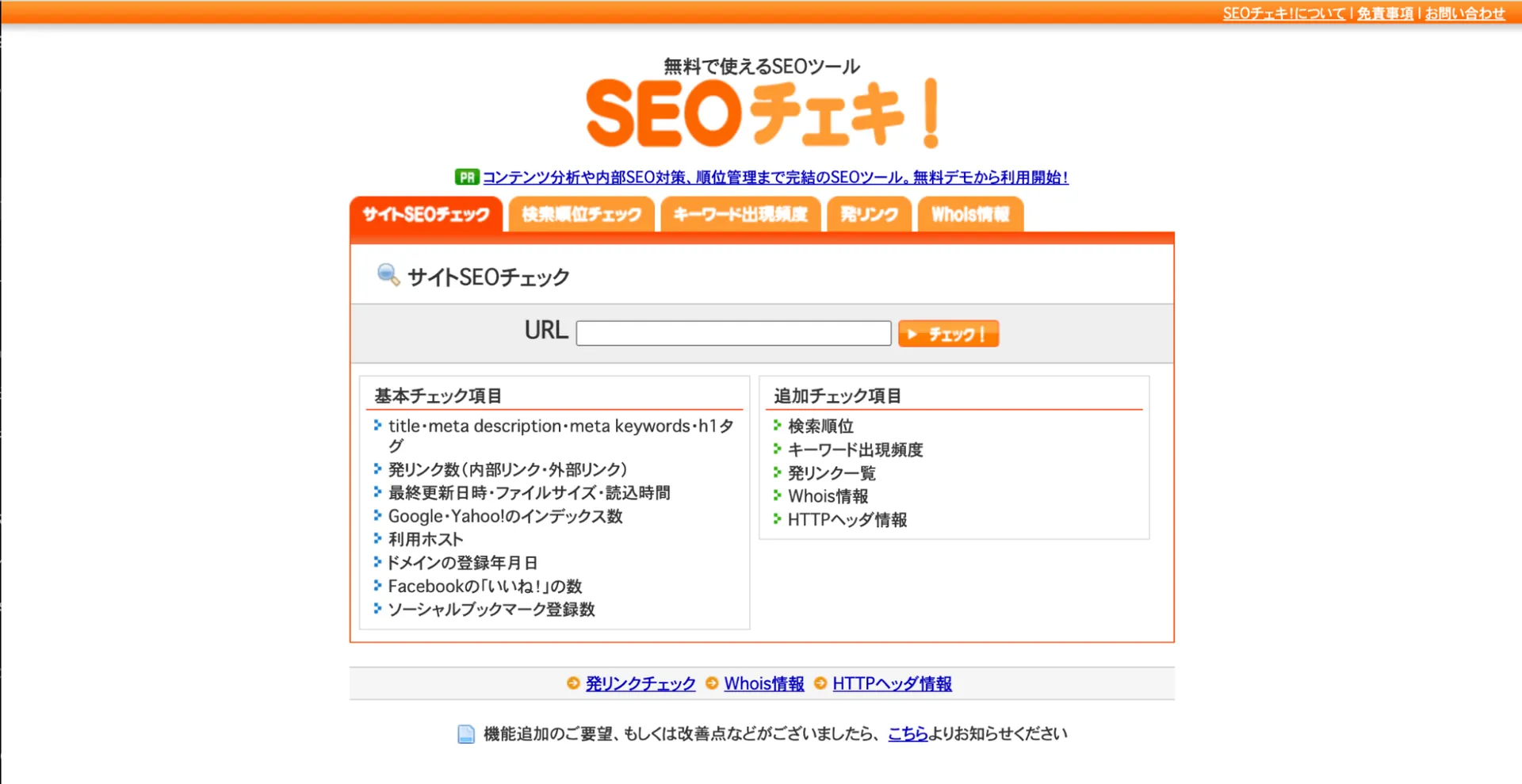Screen dimensions: 1522x784
Task: Click the magnifier icon beside サイトSEOチェック
Action: click(x=388, y=274)
